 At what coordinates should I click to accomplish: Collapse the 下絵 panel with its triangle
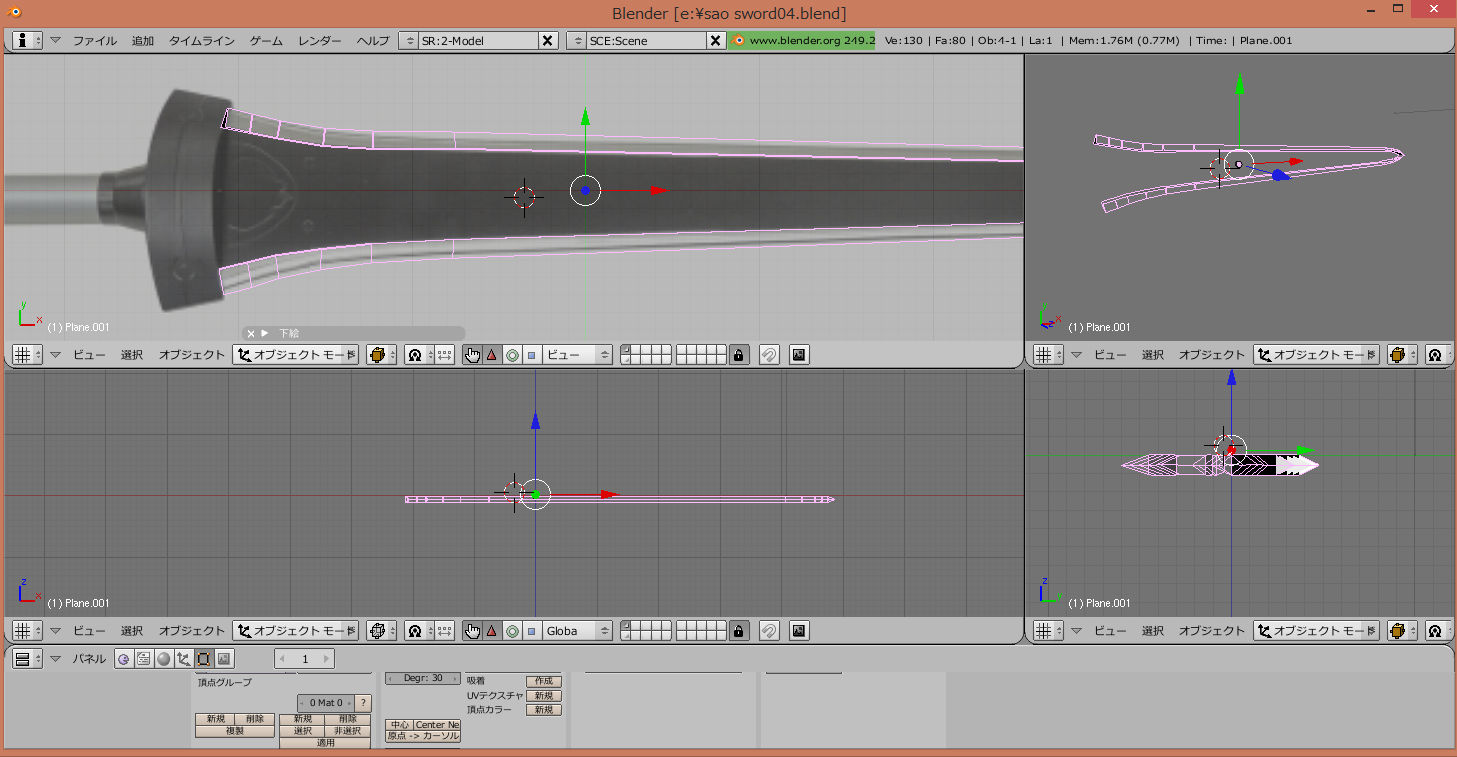(x=265, y=333)
